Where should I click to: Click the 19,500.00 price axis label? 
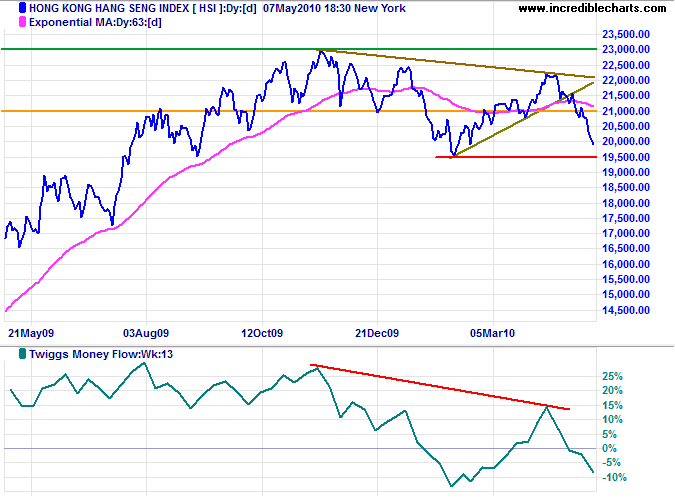pyautogui.click(x=625, y=157)
